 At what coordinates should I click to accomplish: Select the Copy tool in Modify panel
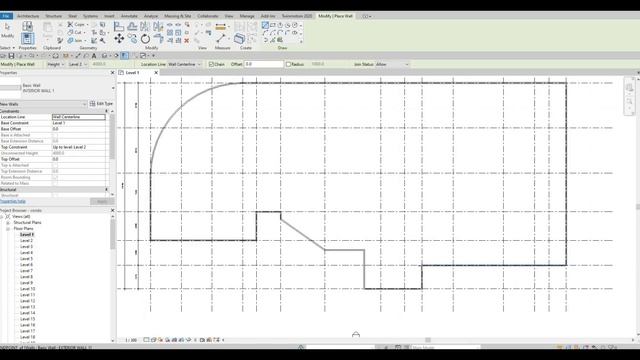coord(132,39)
